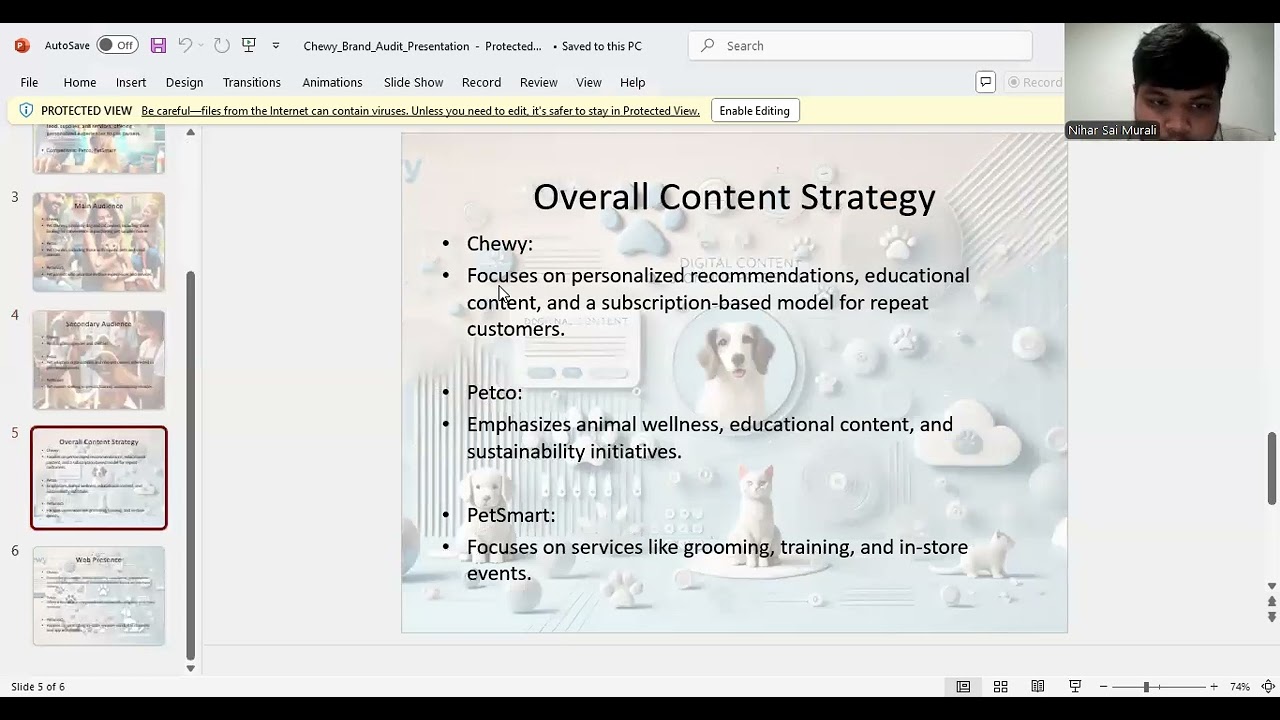Switch to Slide Sorter view icon
The image size is (1280, 720).
pos(1000,687)
